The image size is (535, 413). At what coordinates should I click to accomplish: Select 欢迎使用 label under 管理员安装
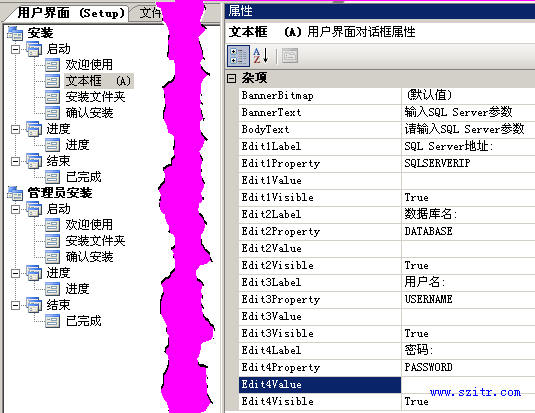(x=89, y=225)
